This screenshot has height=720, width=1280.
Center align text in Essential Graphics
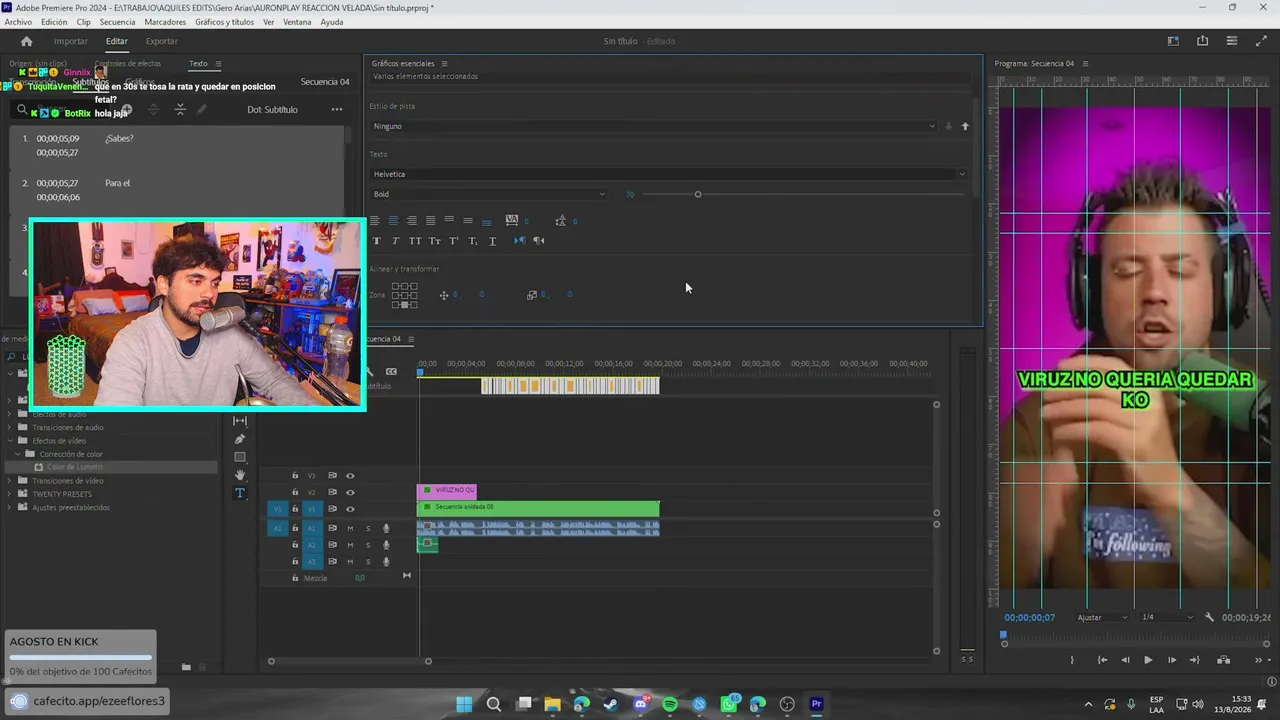point(393,221)
